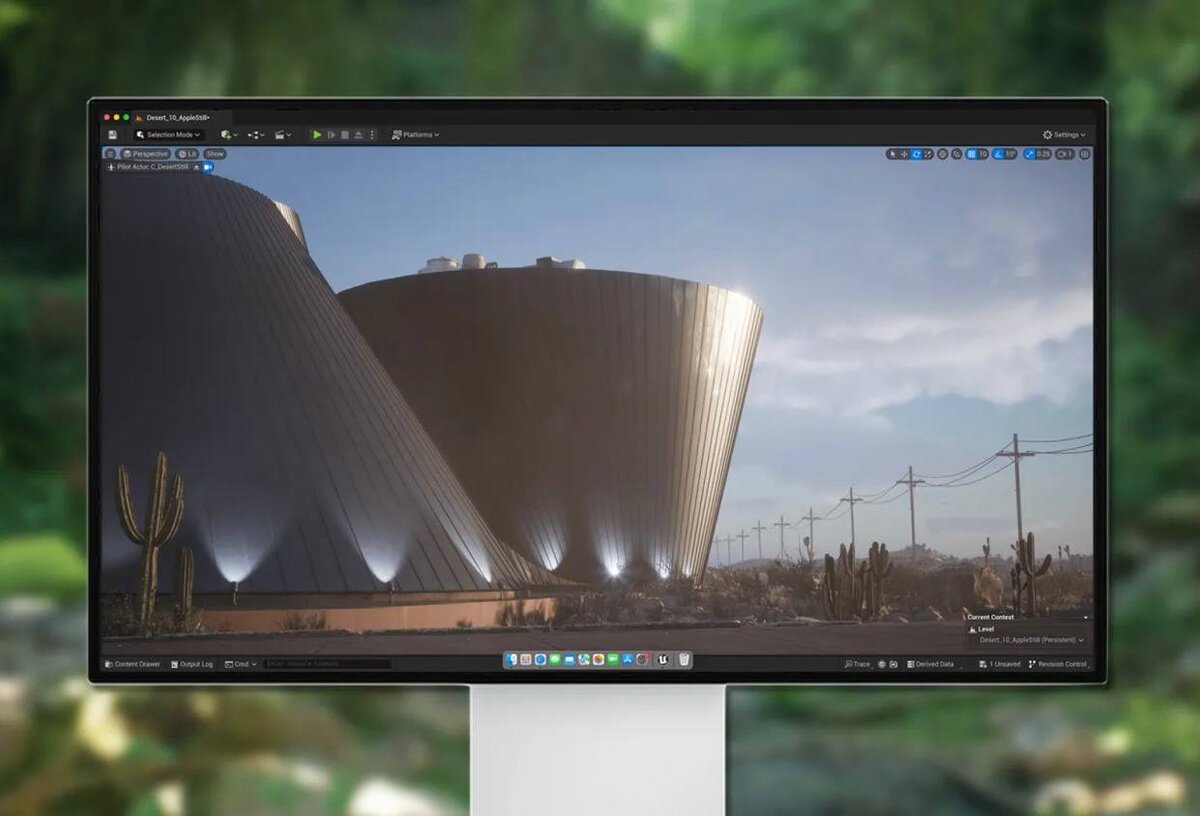Click the green Play button
Screen dimensions: 1200x816
pyautogui.click(x=317, y=135)
